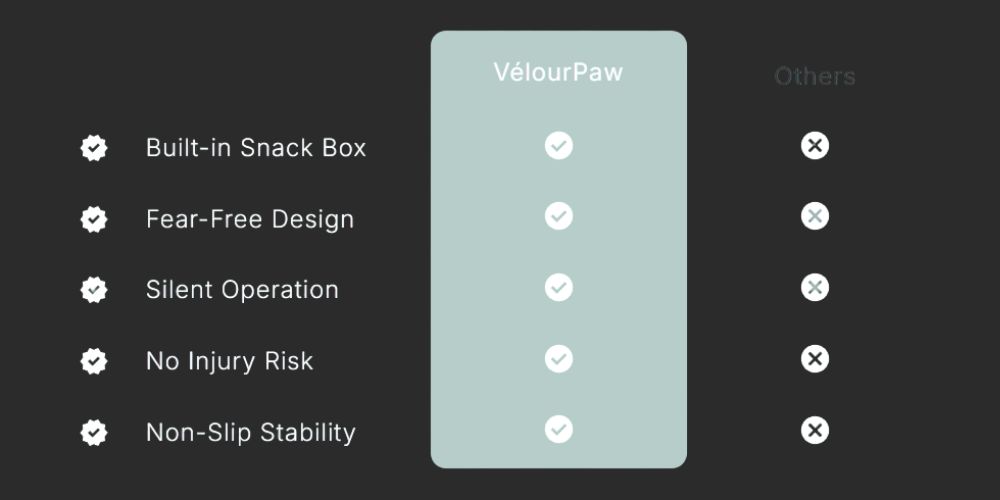Click Others X mark for Silent Operation
This screenshot has width=1000, height=500.
[x=815, y=288]
